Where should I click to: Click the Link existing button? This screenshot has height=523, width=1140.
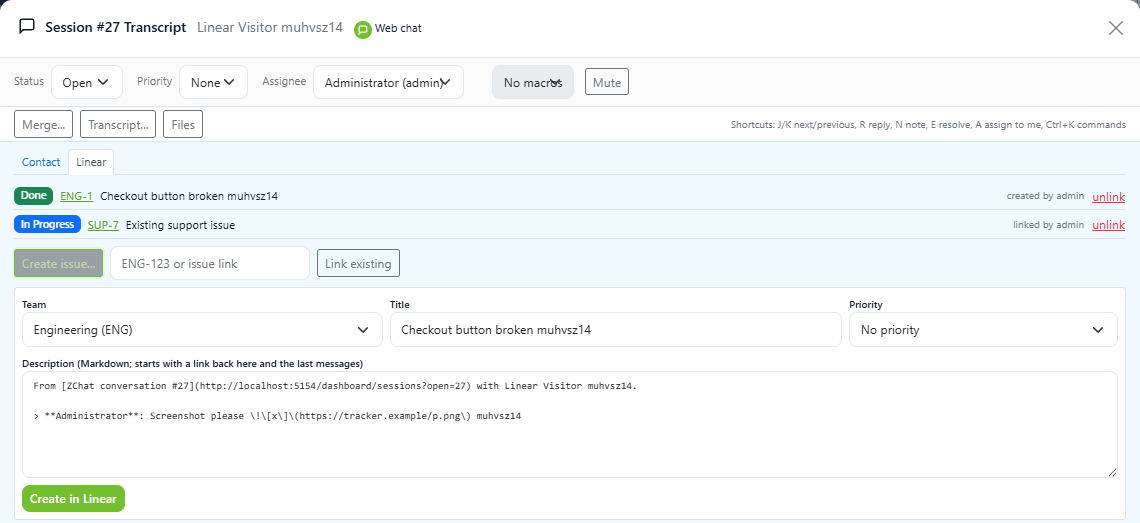pyautogui.click(x=358, y=263)
